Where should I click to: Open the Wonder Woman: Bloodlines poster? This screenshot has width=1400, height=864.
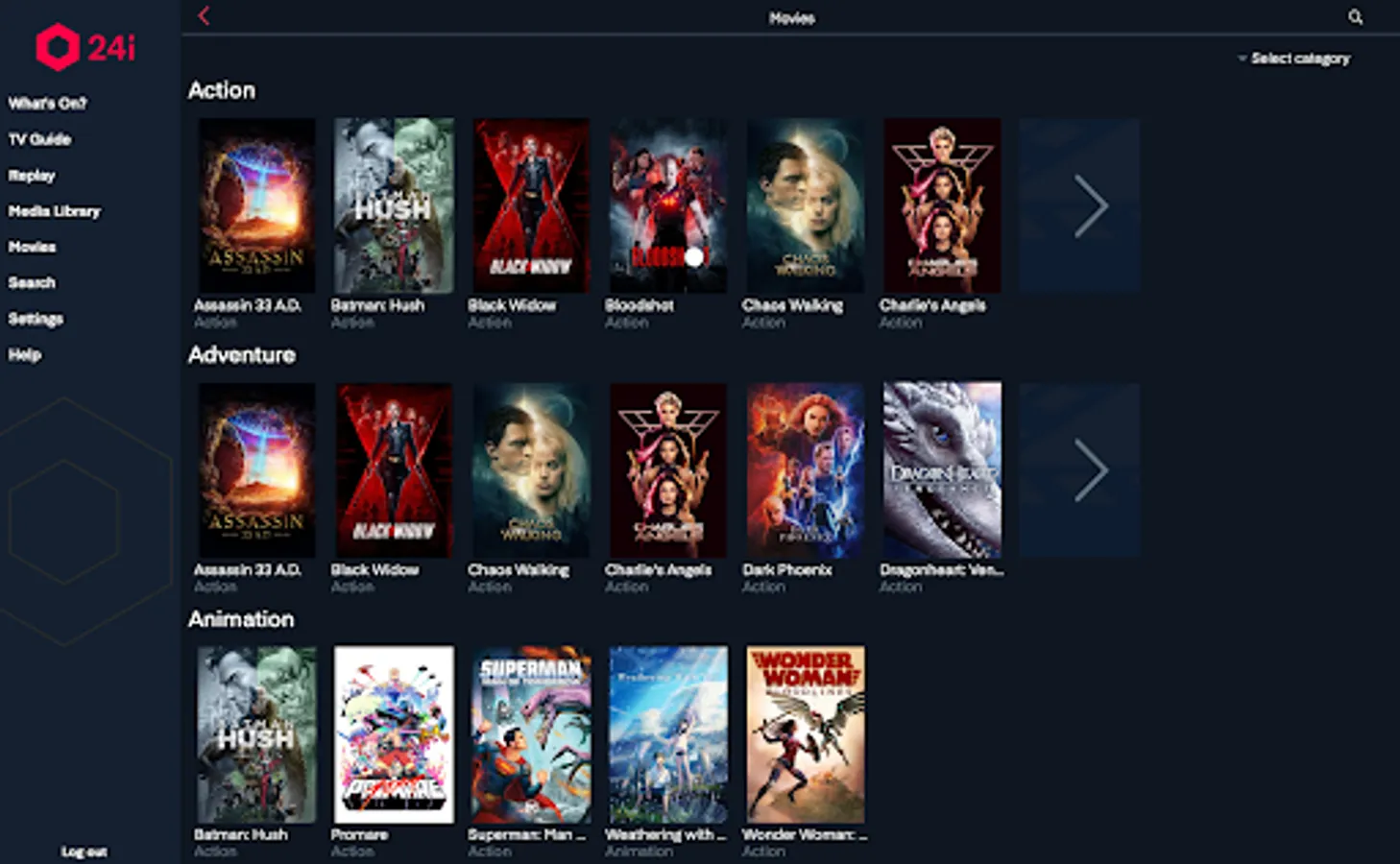806,734
